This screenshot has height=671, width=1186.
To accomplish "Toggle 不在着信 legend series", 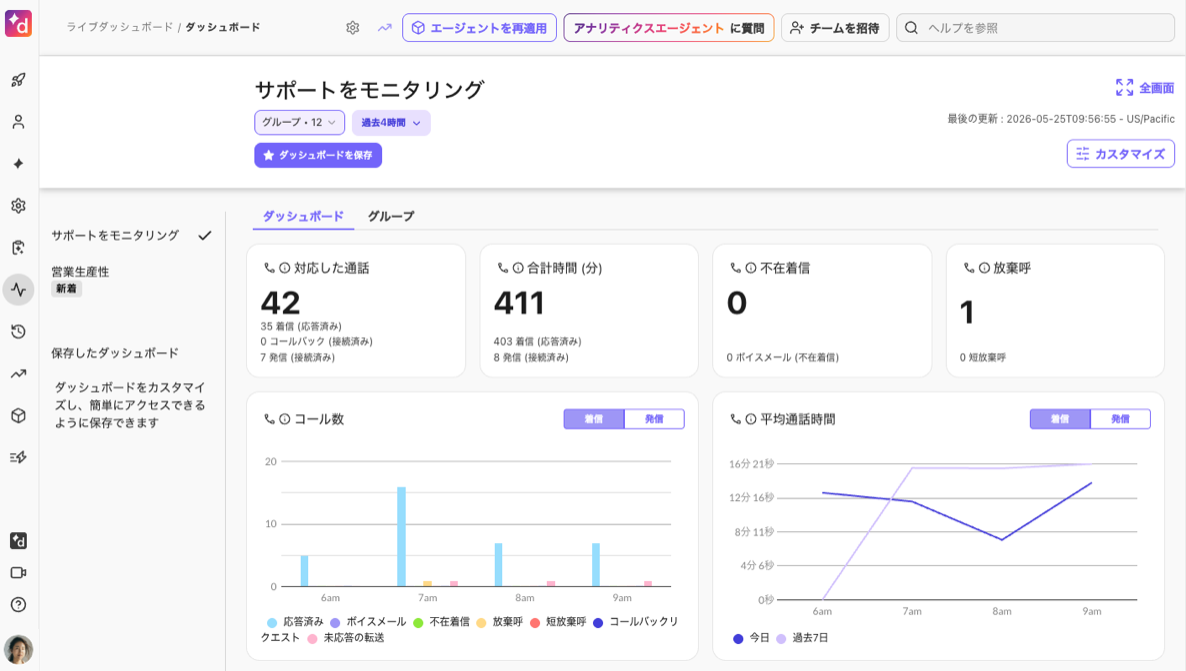I will pyautogui.click(x=442, y=622).
